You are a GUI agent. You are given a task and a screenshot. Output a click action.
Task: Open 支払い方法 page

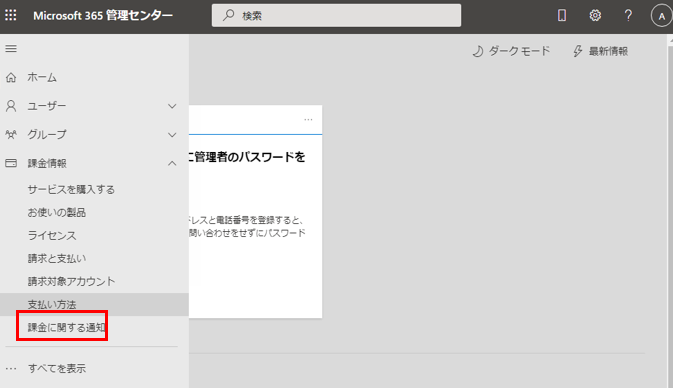(94, 304)
